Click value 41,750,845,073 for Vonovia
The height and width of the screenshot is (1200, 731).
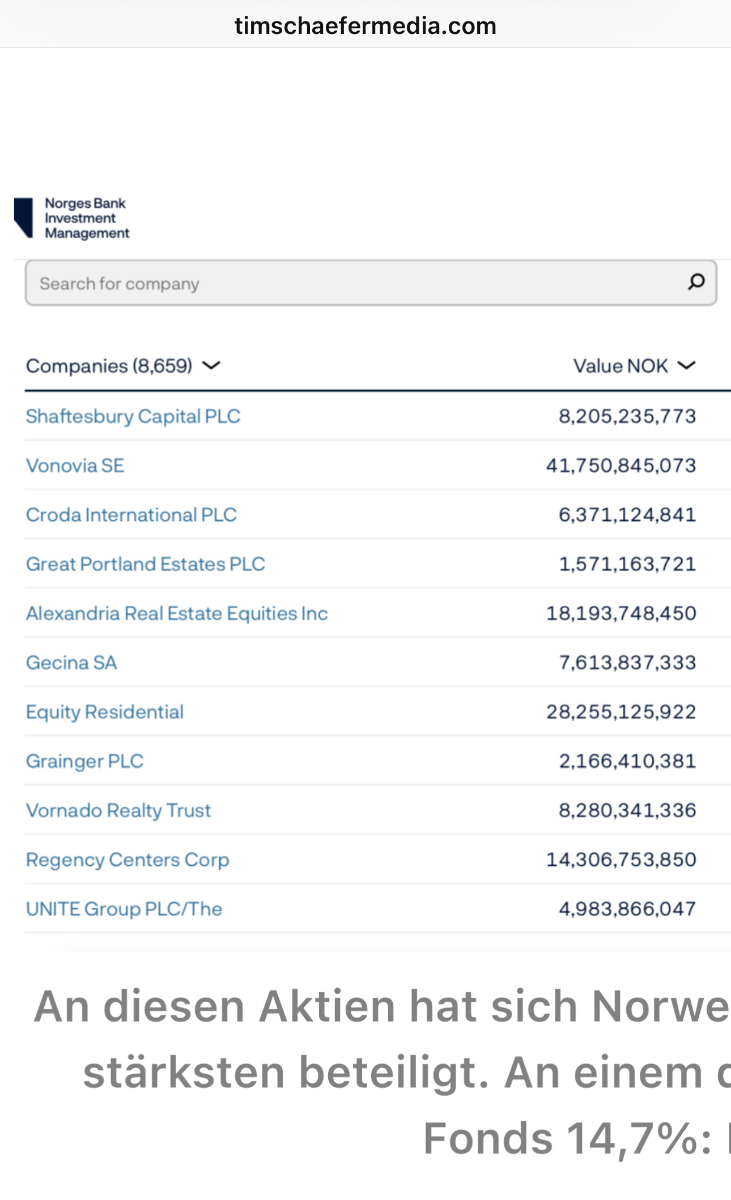point(621,465)
